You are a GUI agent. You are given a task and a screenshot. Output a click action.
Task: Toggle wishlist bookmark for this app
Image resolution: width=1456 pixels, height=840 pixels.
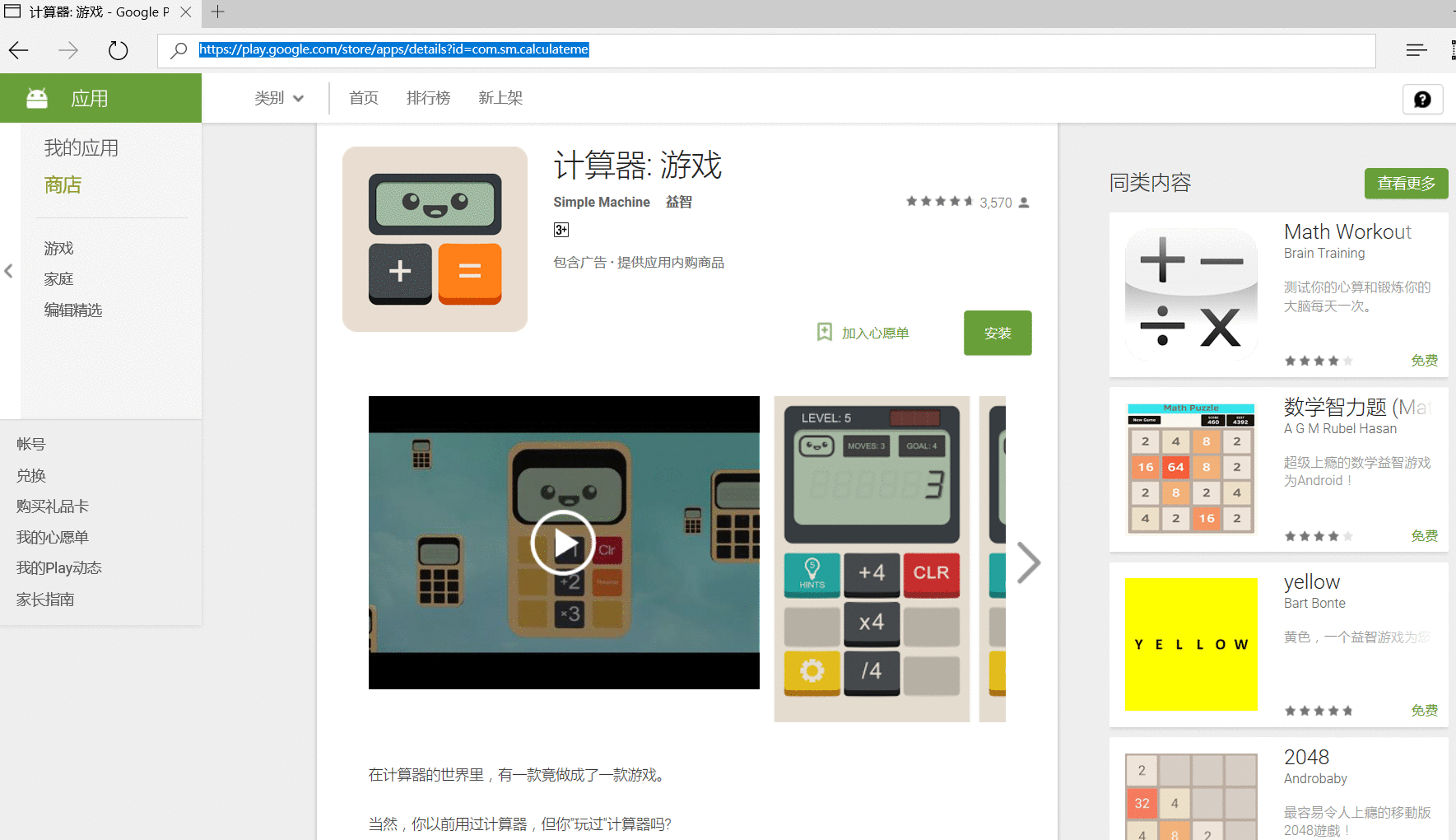pos(825,332)
